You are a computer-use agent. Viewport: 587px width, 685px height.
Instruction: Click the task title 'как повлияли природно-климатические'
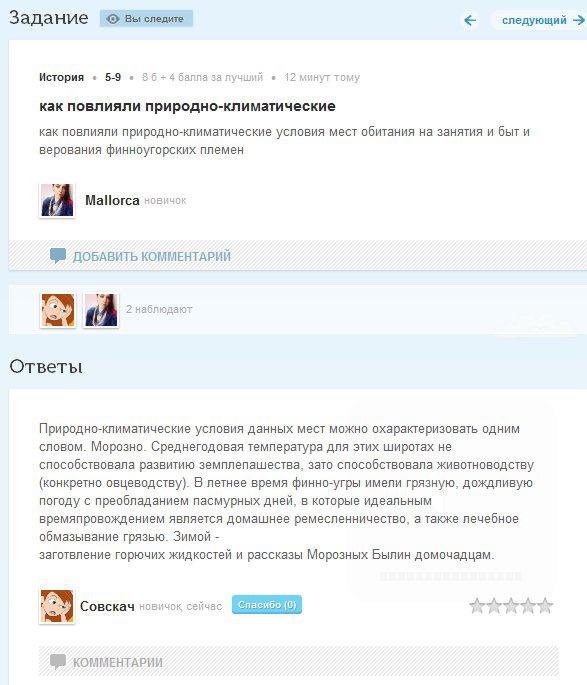187,106
